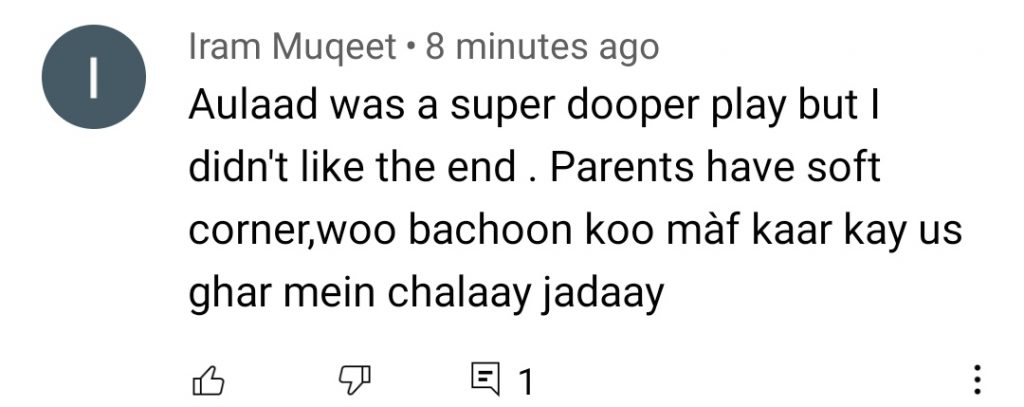Screen dimensions: 1024x407
Task: Like the comment with thumbs-up icon
Action: [x=208, y=381]
